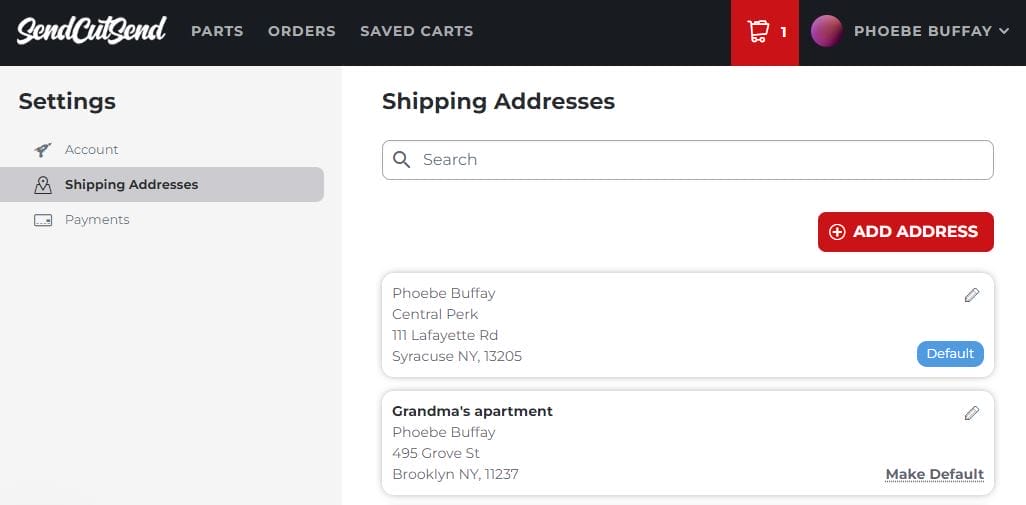1026x505 pixels.
Task: Click the magnifying glass search icon
Action: coord(402,160)
